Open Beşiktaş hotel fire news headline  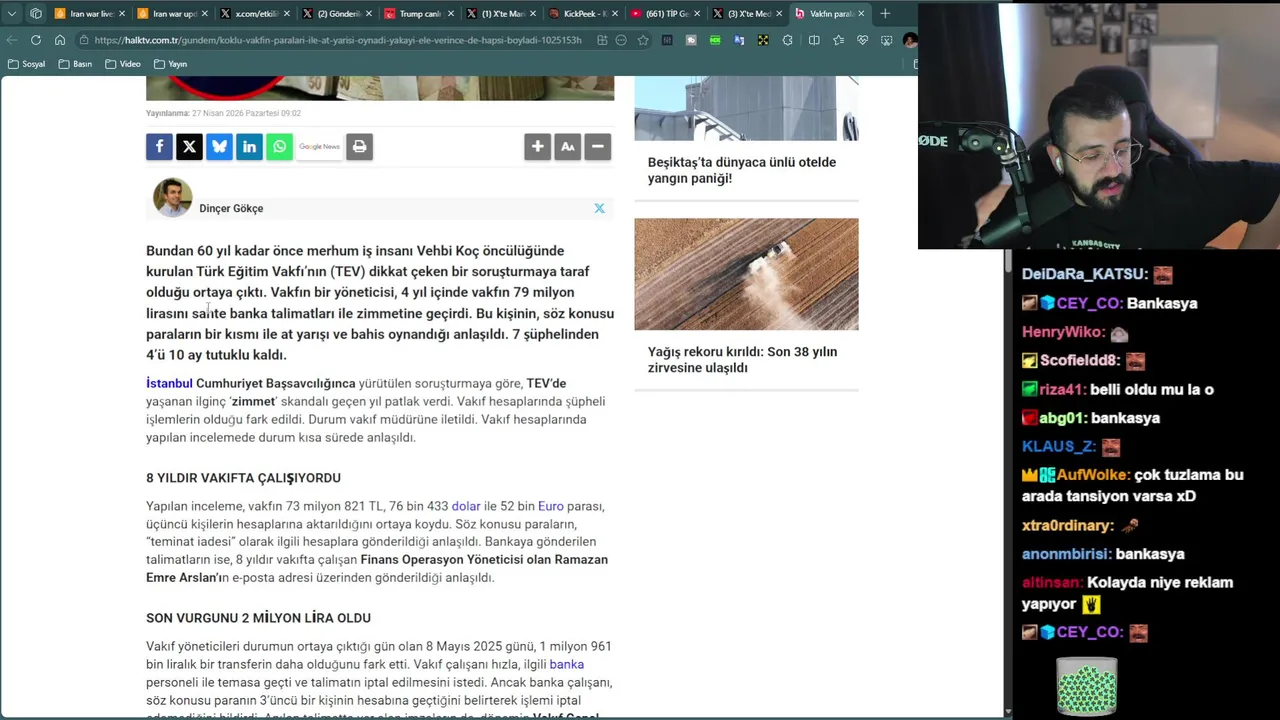coord(742,170)
